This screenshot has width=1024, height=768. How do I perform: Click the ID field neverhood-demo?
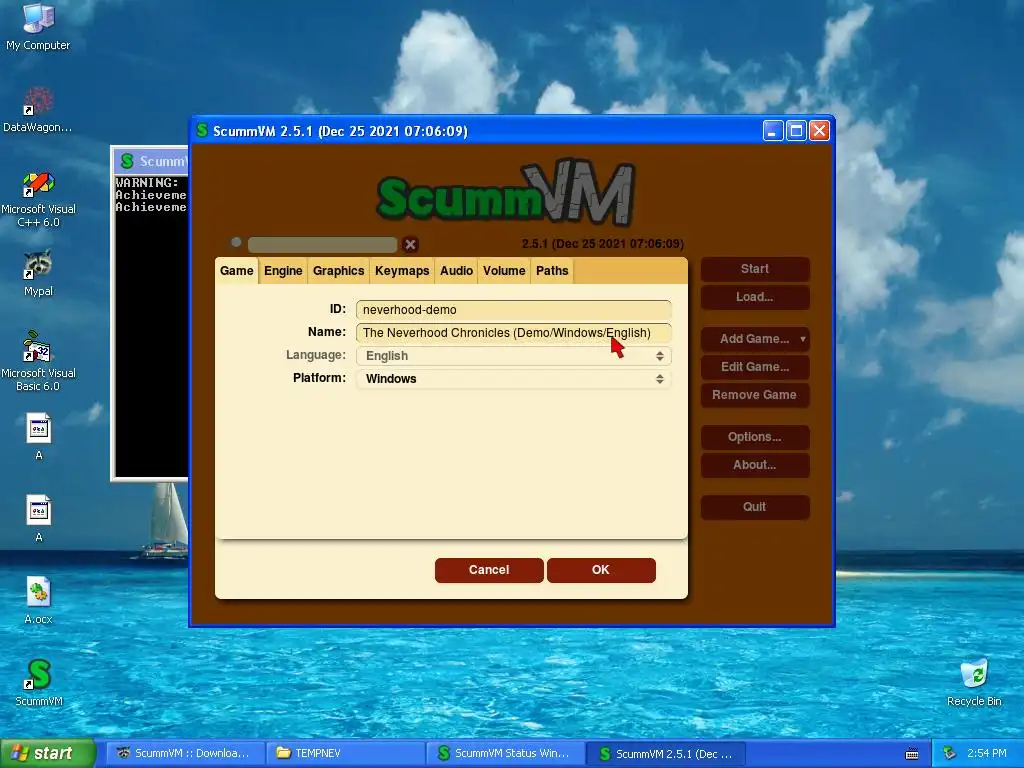513,310
